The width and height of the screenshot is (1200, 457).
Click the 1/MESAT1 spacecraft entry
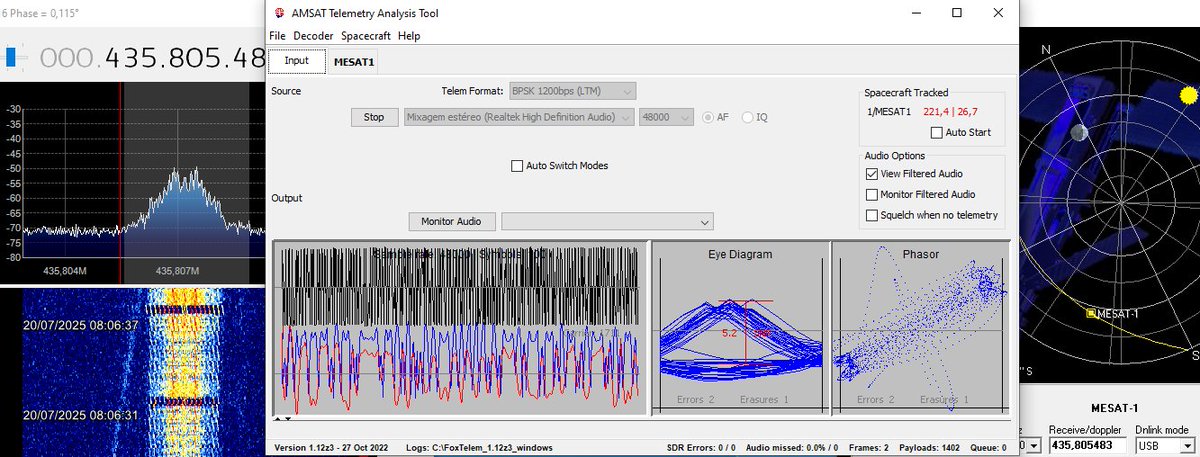click(889, 112)
